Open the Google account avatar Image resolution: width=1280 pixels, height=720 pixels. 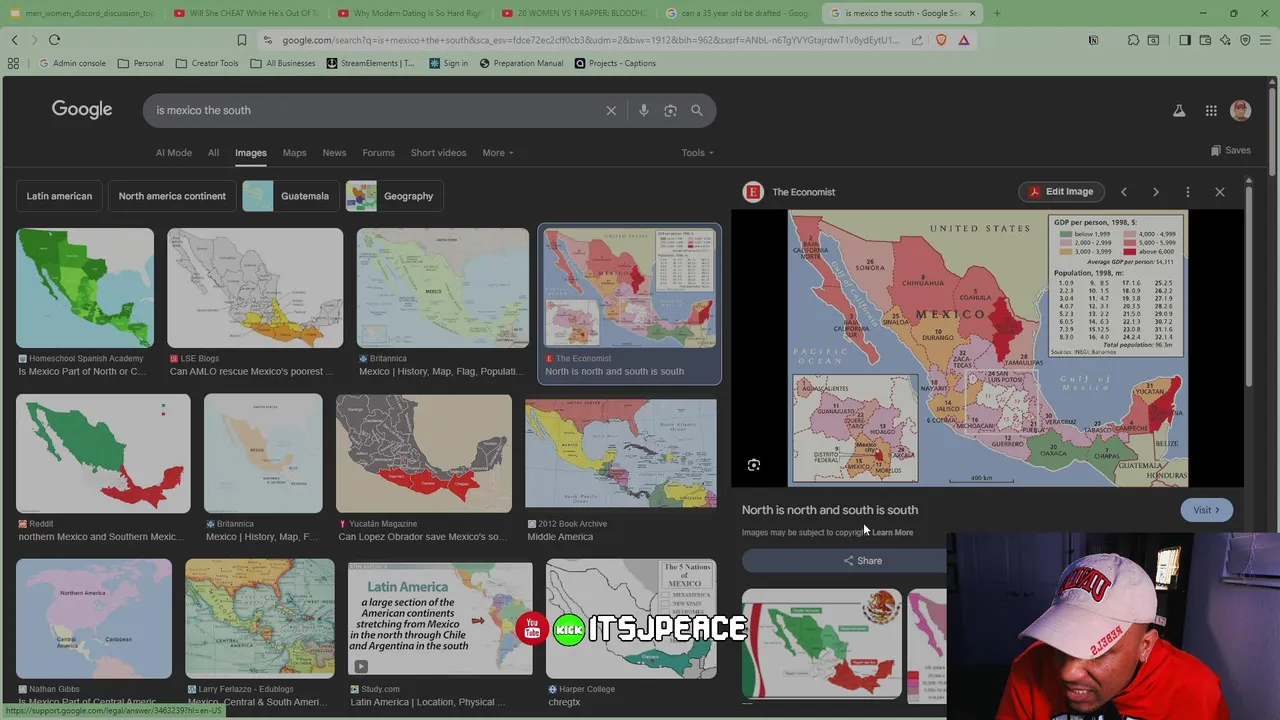coord(1241,110)
